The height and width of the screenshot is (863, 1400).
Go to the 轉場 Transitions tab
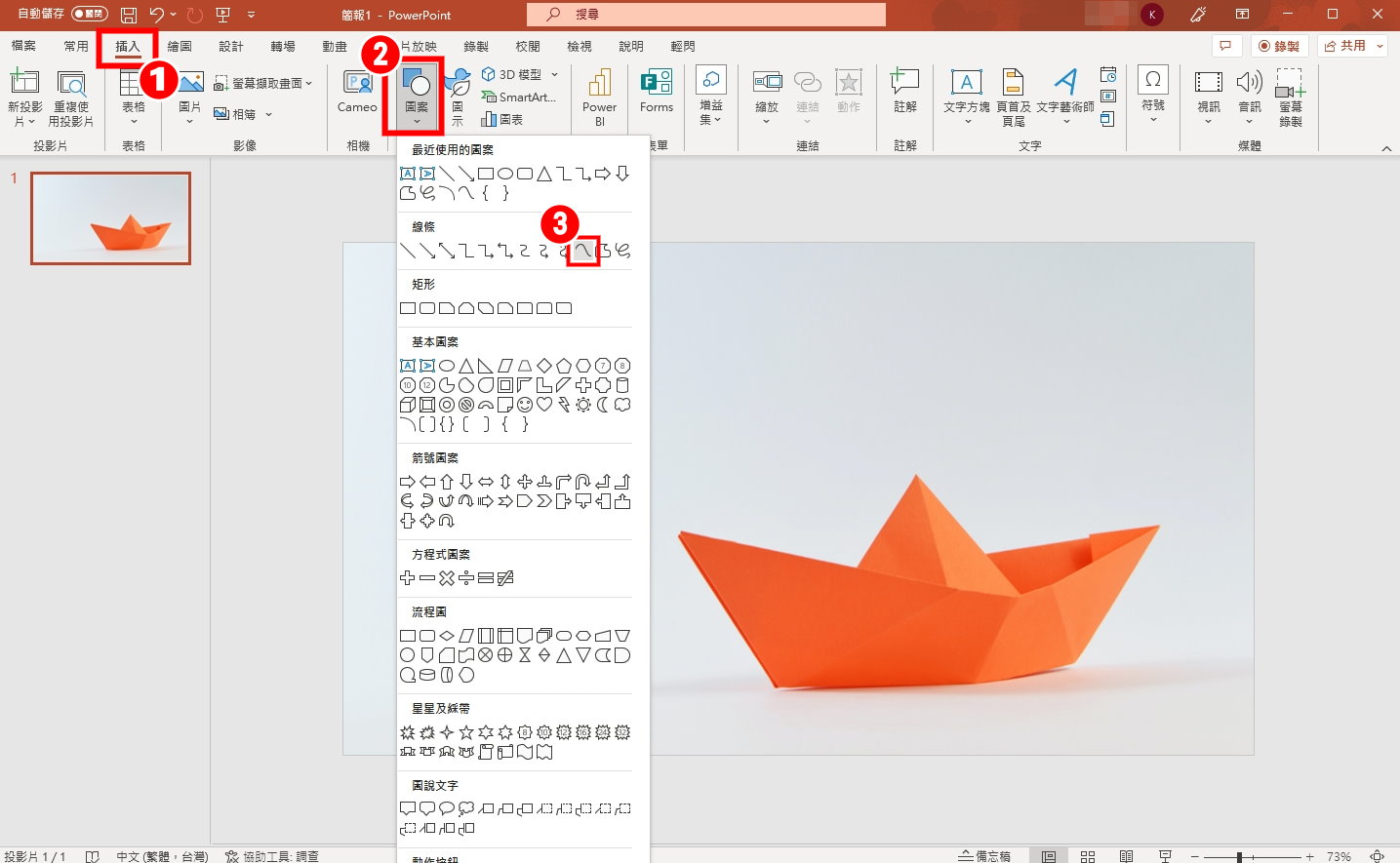(283, 46)
